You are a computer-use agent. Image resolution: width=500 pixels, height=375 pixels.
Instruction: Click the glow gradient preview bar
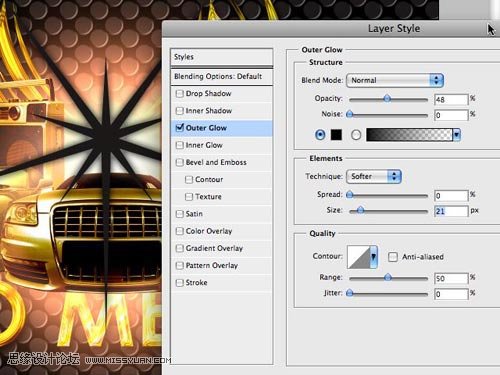pos(409,135)
